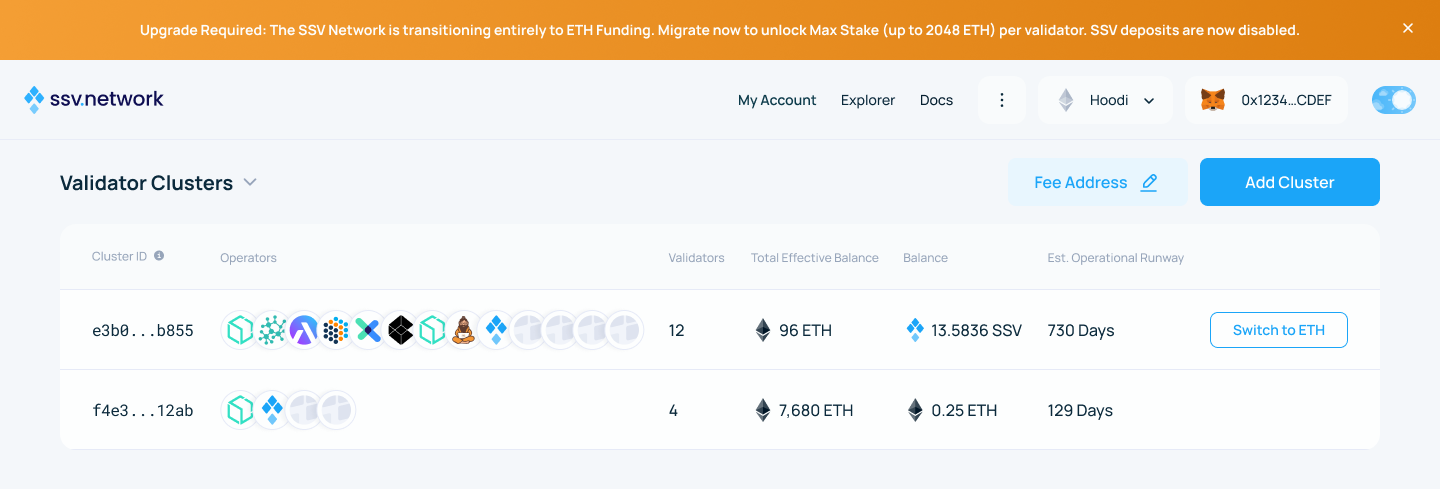Click the 0.25 ETH balance value
The height and width of the screenshot is (489, 1440).
(x=964, y=410)
